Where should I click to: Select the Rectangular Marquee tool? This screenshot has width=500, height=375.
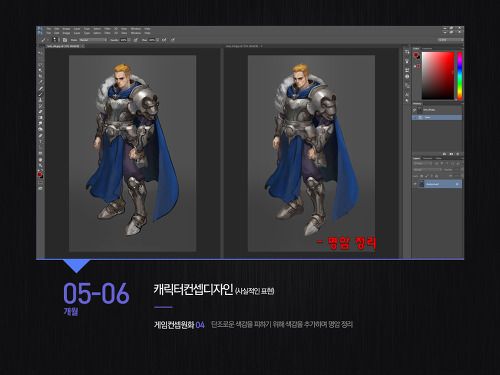[41, 59]
